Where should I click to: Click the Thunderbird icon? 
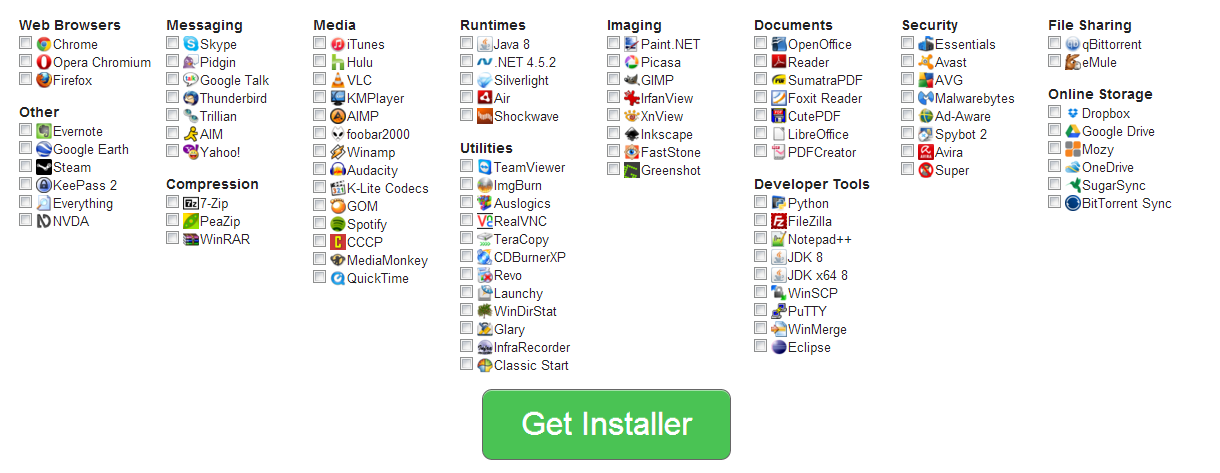[x=191, y=98]
